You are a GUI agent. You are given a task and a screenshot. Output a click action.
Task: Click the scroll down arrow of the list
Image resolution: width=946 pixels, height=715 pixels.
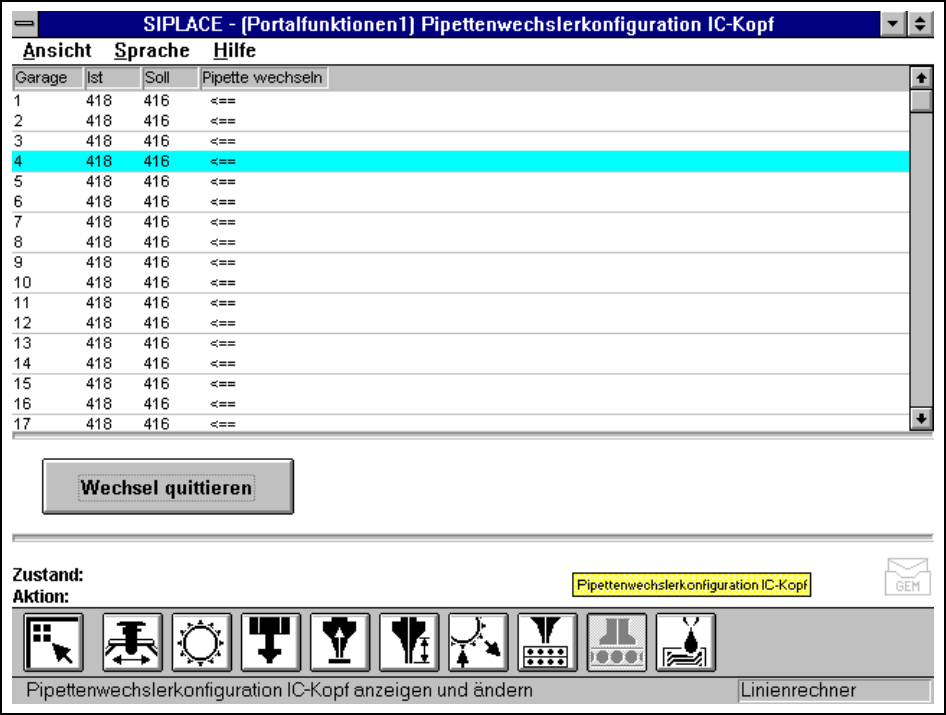coord(920,420)
